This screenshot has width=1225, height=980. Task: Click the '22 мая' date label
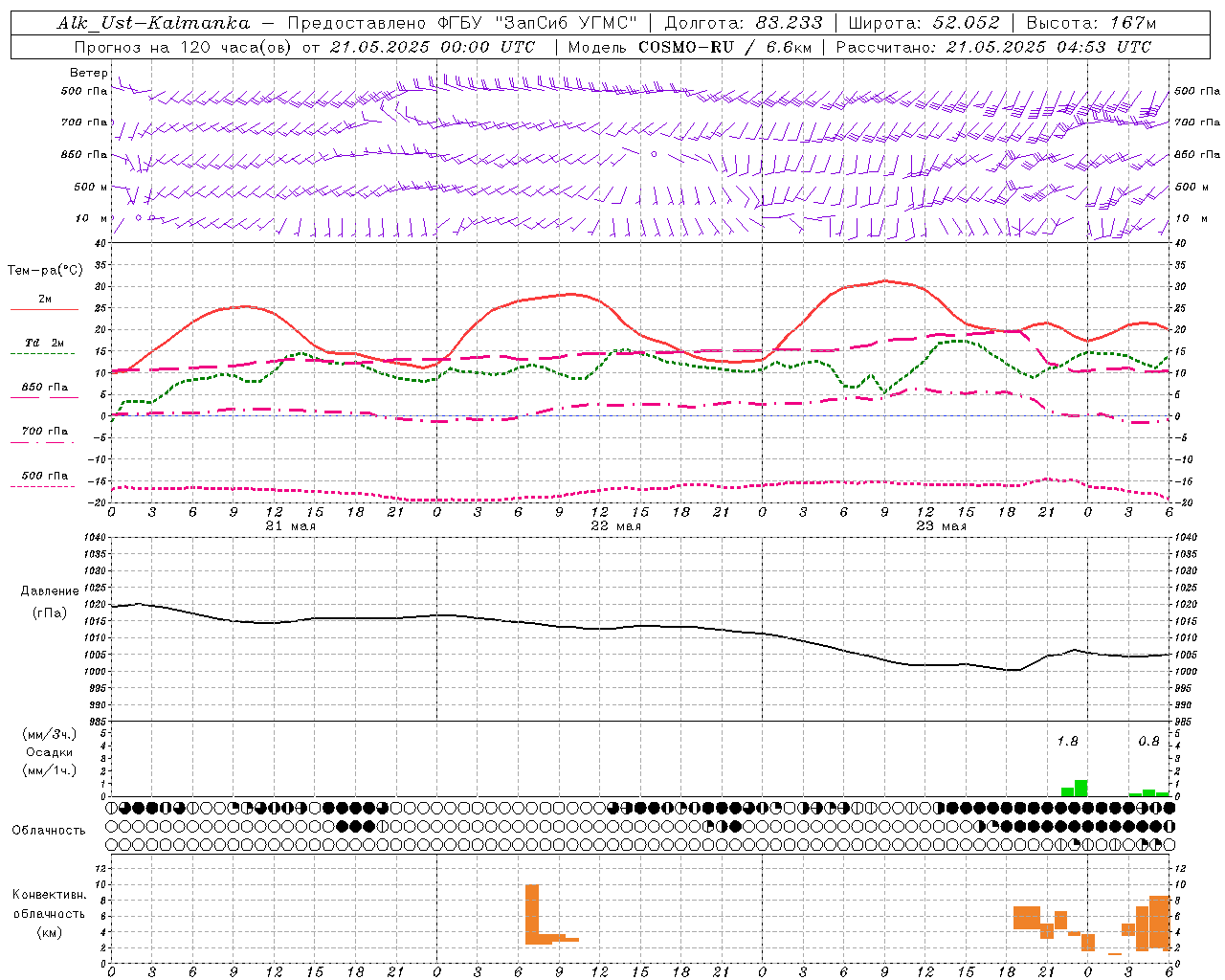point(615,526)
